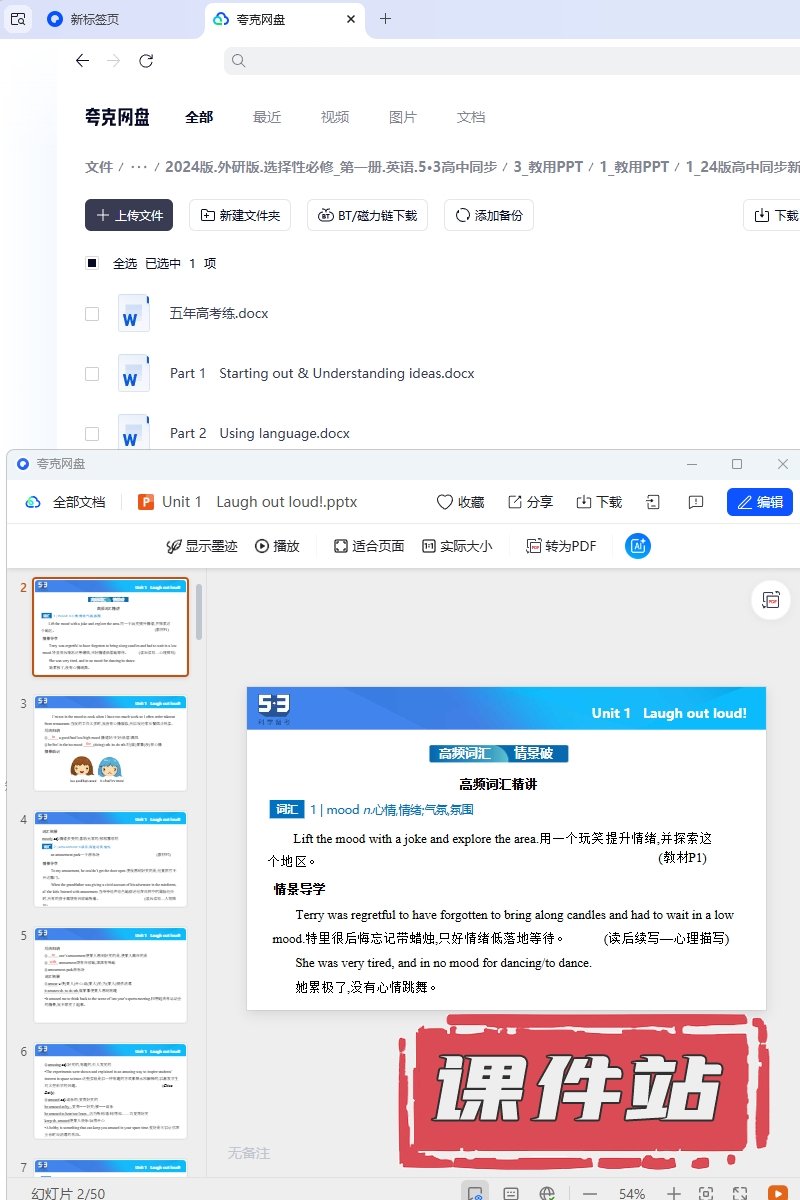This screenshot has width=800, height=1200.
Task: Click the 收藏 favorite heart icon
Action: (x=460, y=502)
